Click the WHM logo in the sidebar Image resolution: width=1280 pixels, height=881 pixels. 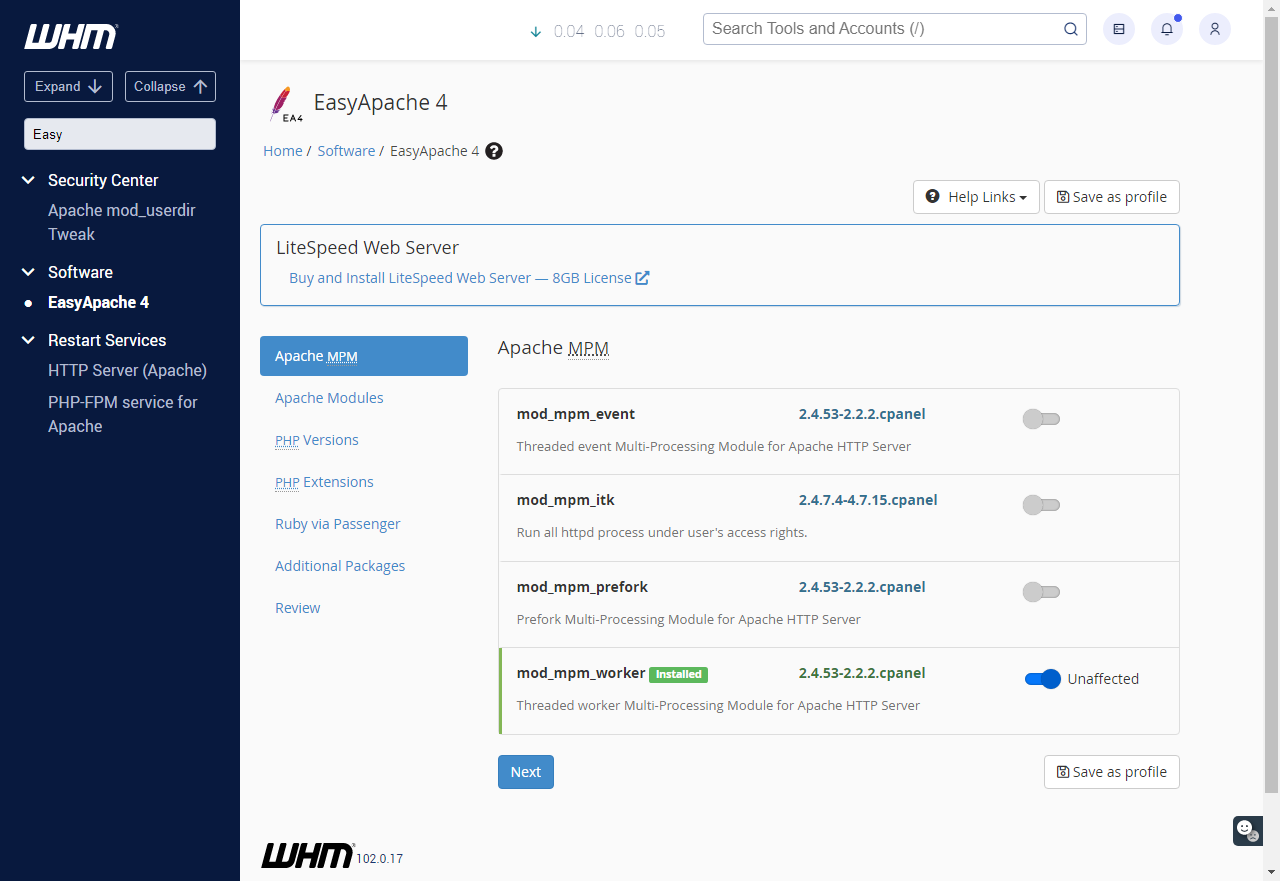tap(69, 36)
